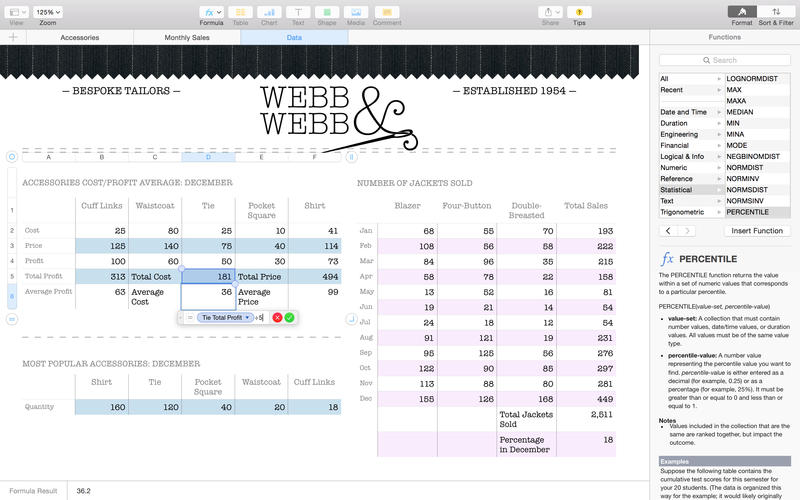This screenshot has width=800, height=500.
Task: Expand the Statistical function category
Action: (689, 189)
